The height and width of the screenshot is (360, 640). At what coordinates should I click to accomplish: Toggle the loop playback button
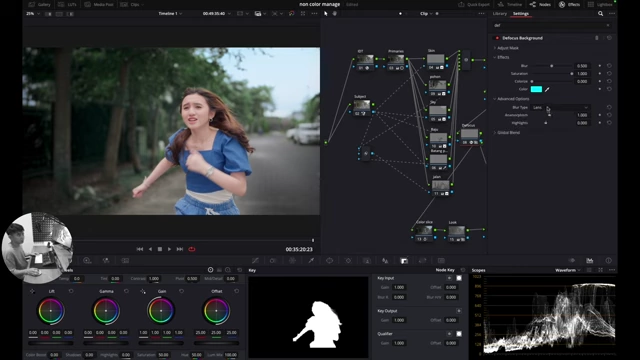pyautogui.click(x=191, y=249)
